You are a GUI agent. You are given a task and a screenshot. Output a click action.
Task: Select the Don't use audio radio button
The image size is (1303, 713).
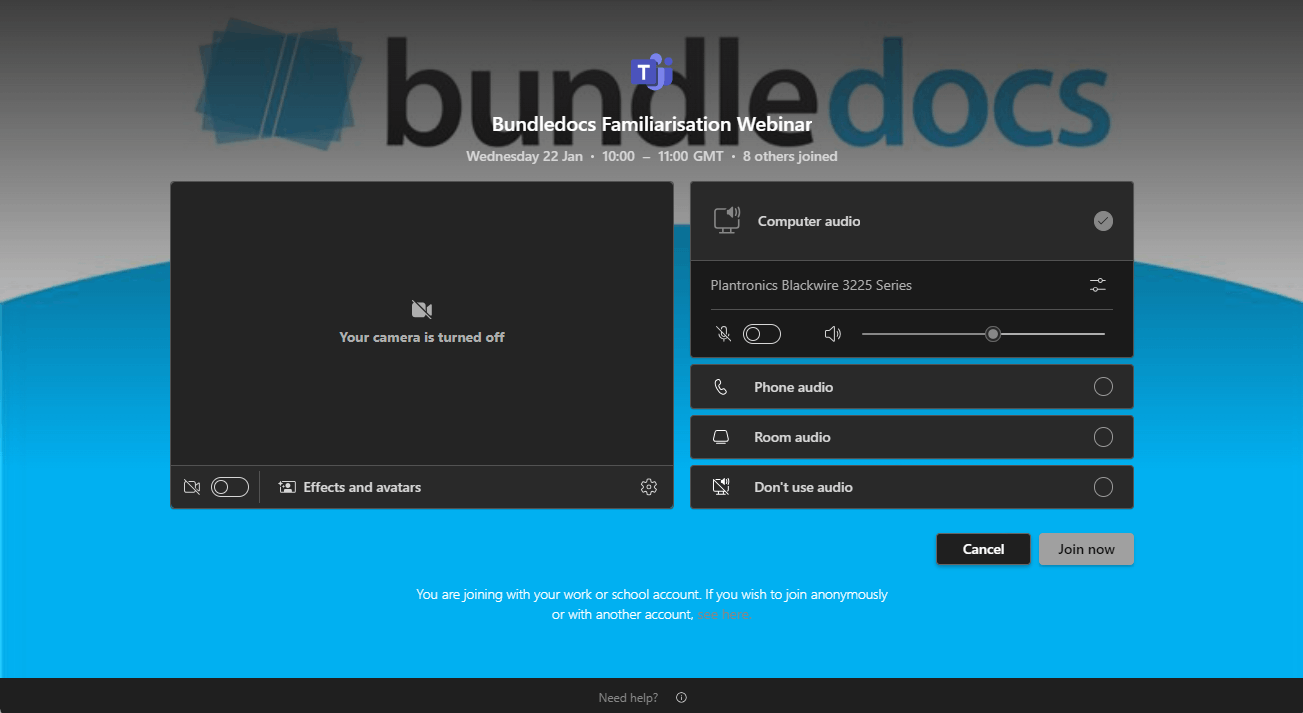pyautogui.click(x=1103, y=487)
